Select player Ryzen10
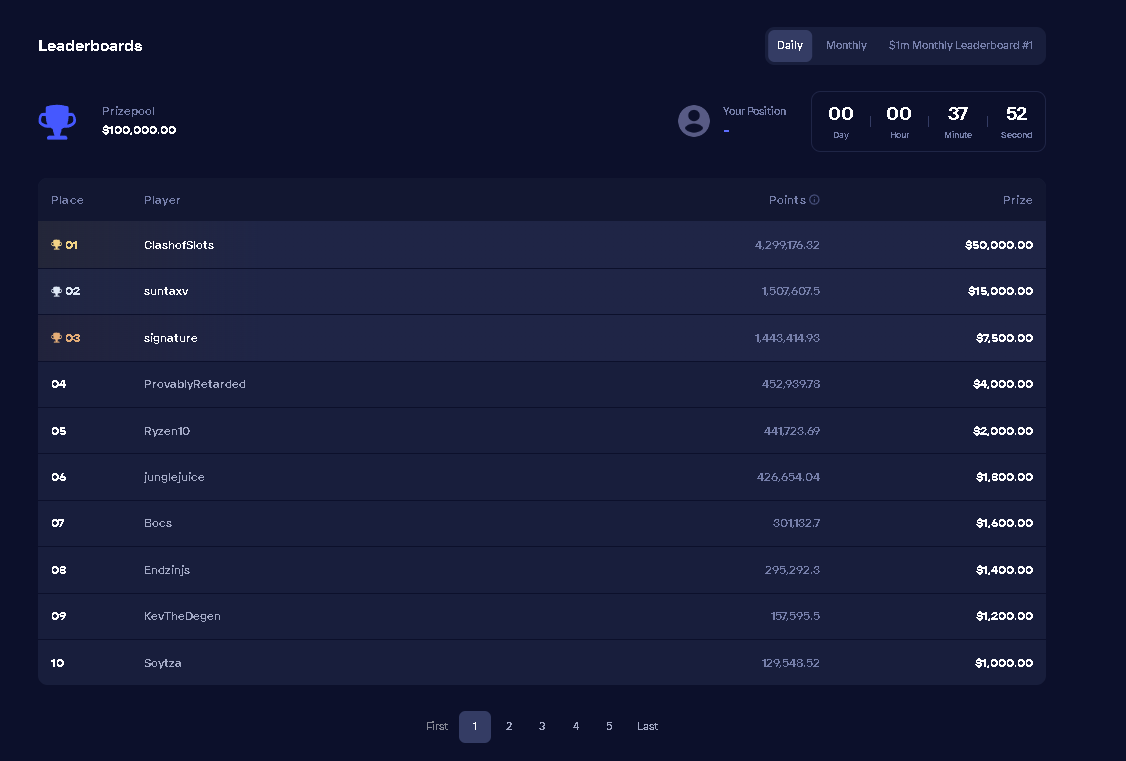Viewport: 1126px width, 761px height. [167, 431]
